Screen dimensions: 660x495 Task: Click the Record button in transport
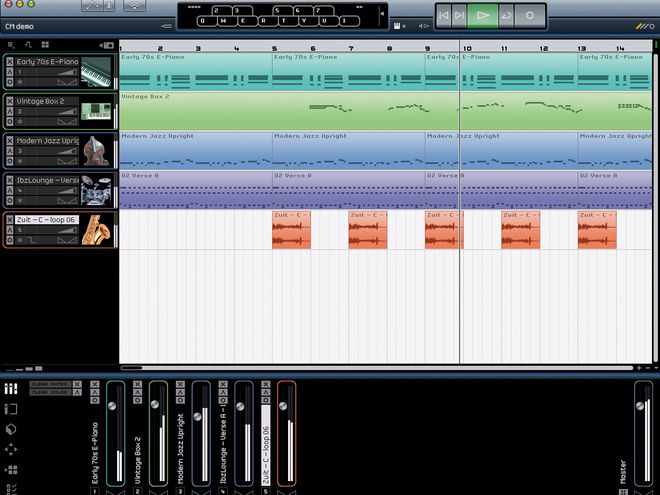click(x=530, y=16)
